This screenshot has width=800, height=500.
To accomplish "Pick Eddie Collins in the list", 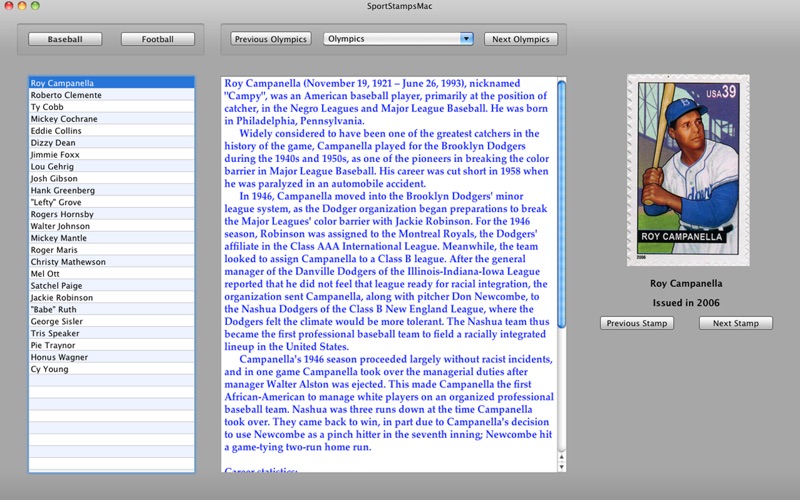I will [112, 131].
